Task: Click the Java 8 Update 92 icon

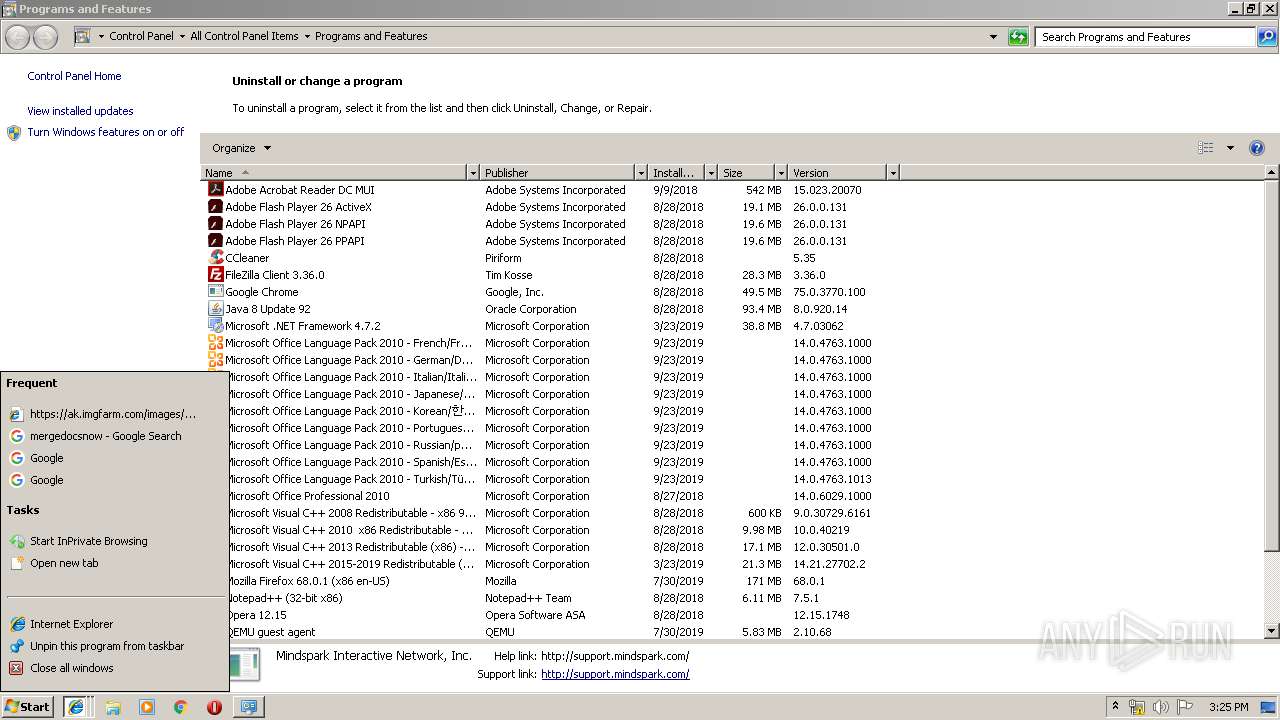Action: click(215, 308)
